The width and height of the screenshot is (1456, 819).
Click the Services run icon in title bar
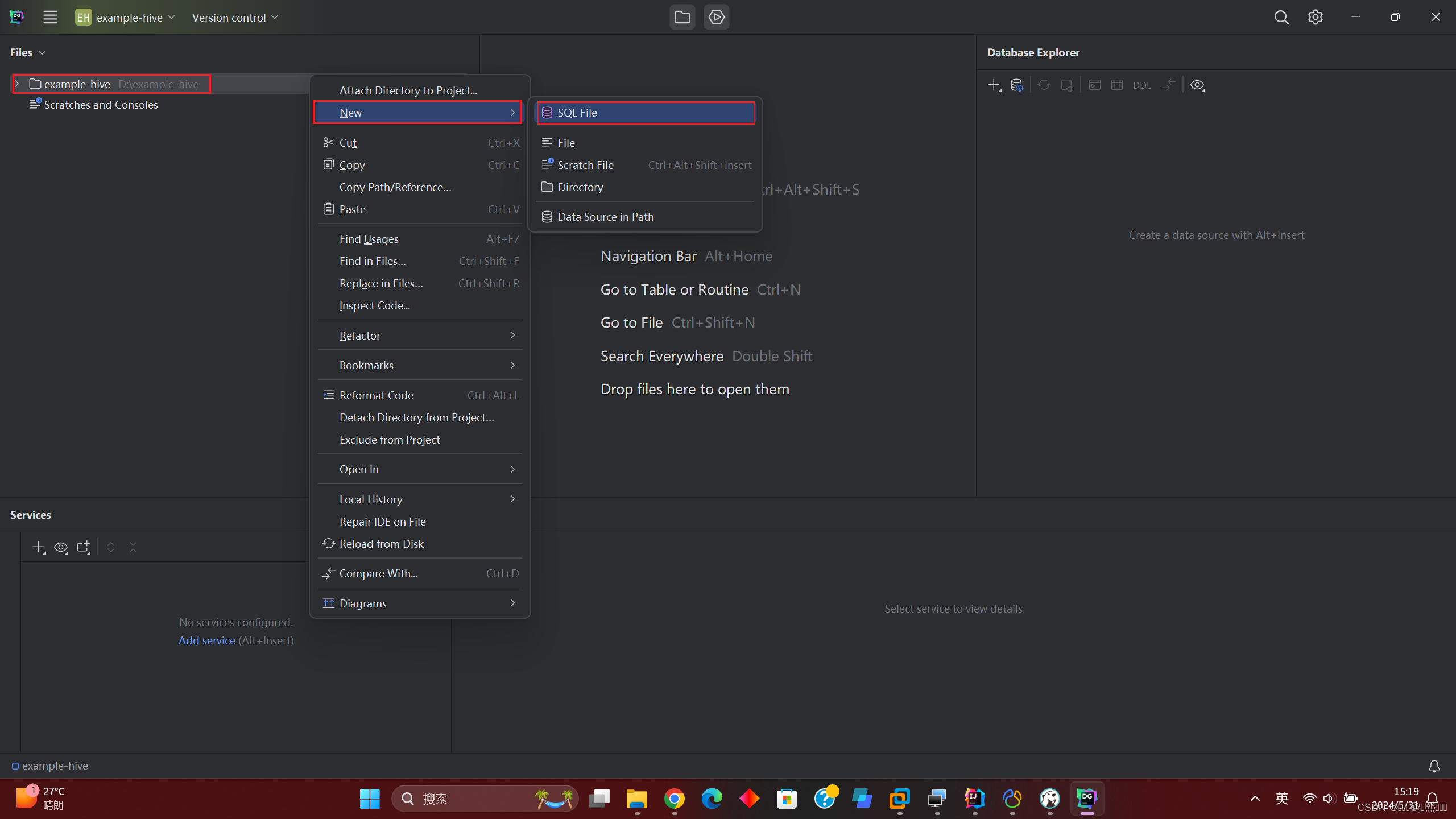coord(716,17)
